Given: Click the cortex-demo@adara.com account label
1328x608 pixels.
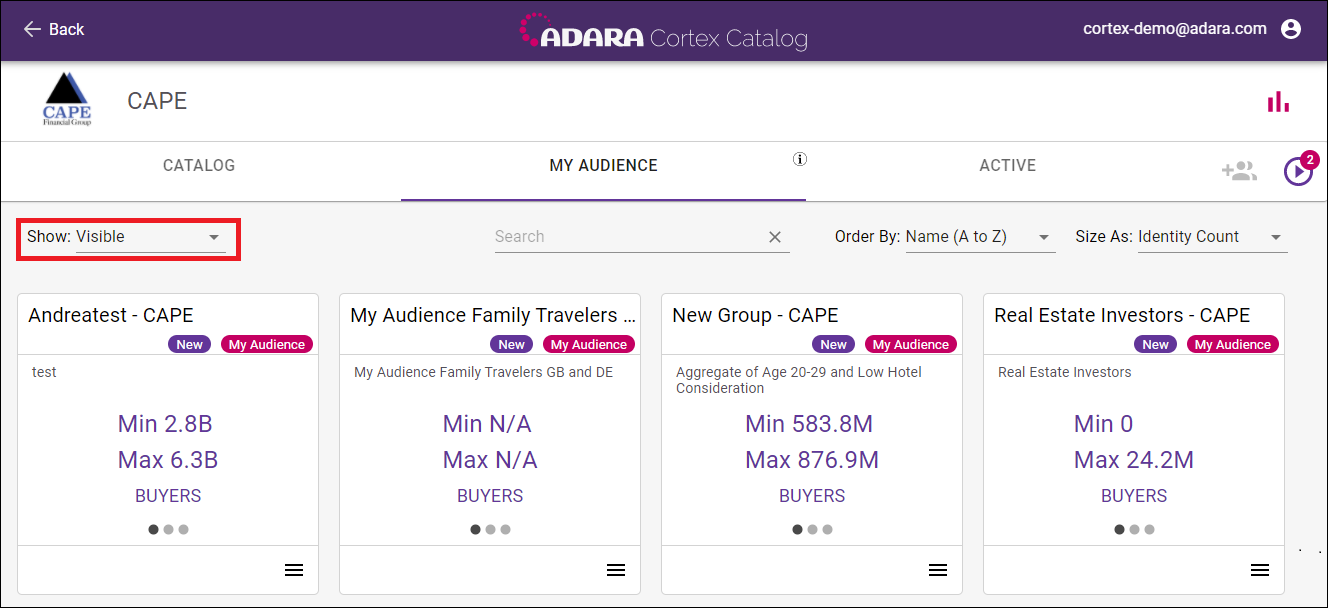Looking at the screenshot, I should pyautogui.click(x=1175, y=29).
